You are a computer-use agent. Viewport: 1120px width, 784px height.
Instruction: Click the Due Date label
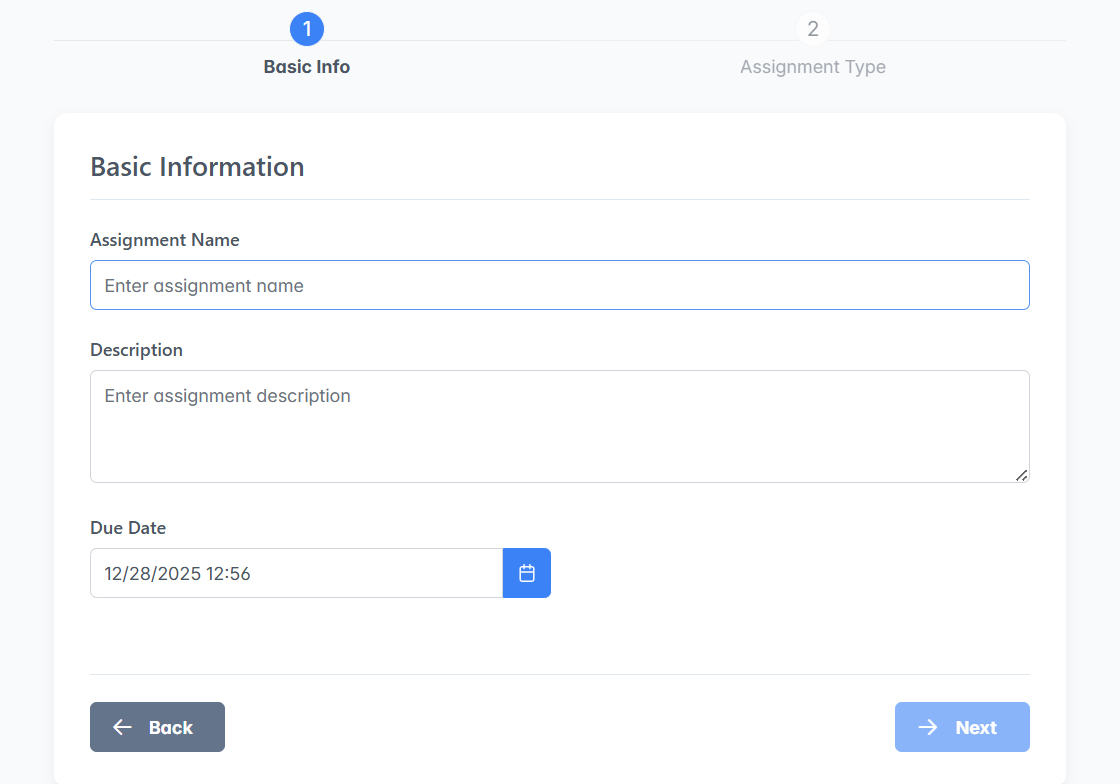[x=128, y=528]
